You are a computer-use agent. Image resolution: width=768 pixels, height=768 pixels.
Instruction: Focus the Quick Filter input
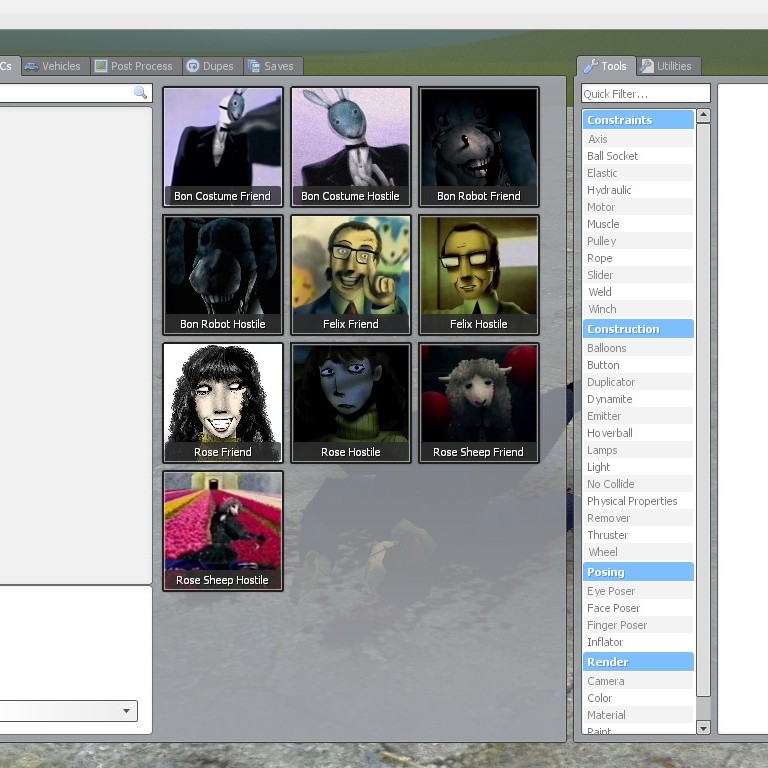646,94
